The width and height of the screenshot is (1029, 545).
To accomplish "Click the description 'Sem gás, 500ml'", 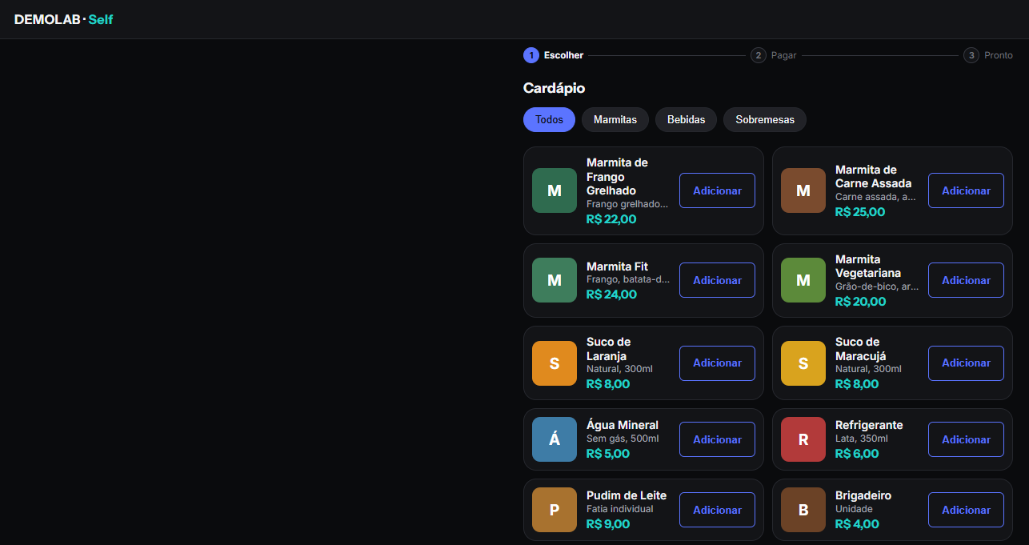I will coord(622,439).
